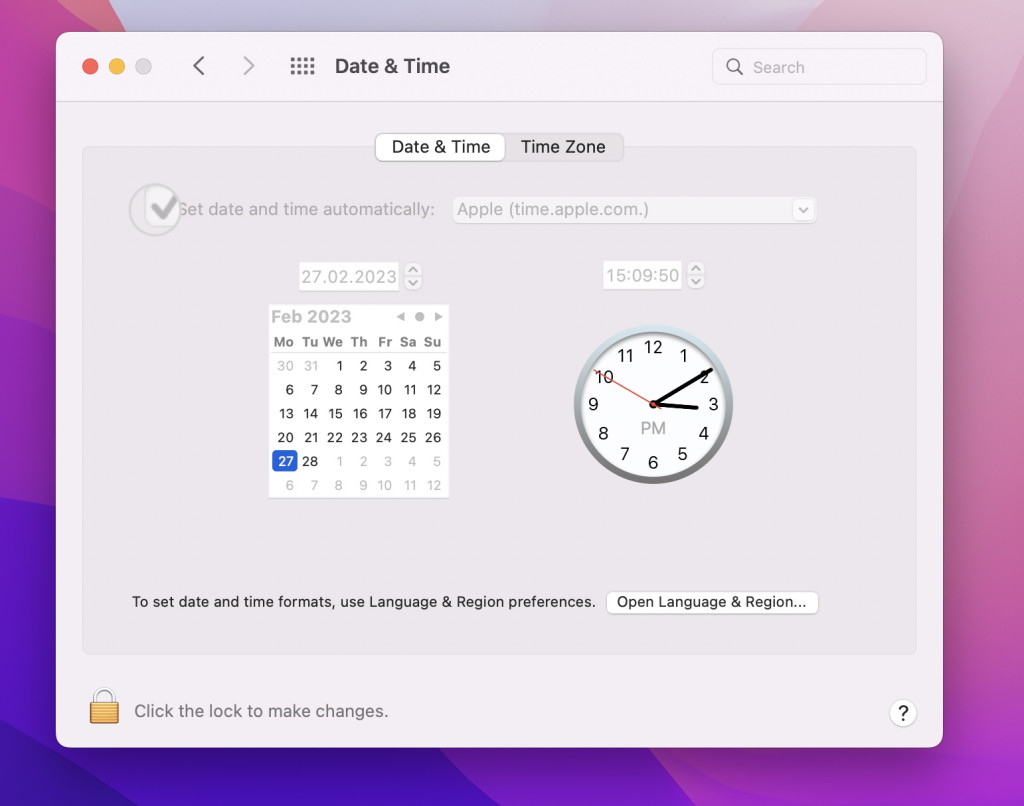This screenshot has width=1024, height=806.
Task: Select January 31 in calendar
Action: point(311,366)
